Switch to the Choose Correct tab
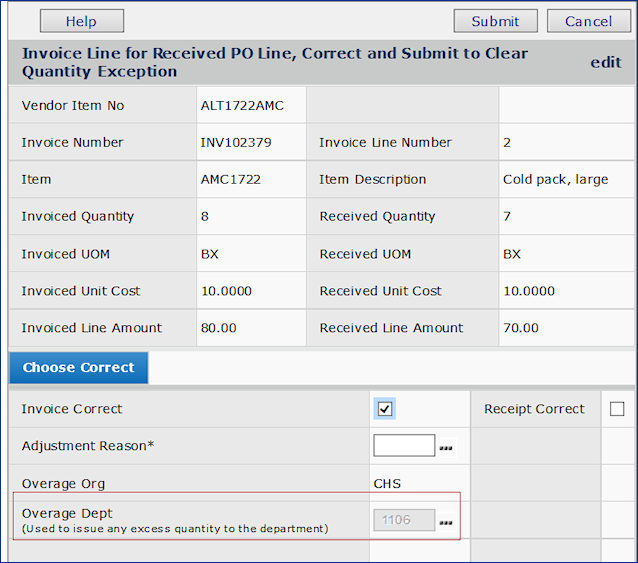This screenshot has width=638, height=563. (x=78, y=368)
